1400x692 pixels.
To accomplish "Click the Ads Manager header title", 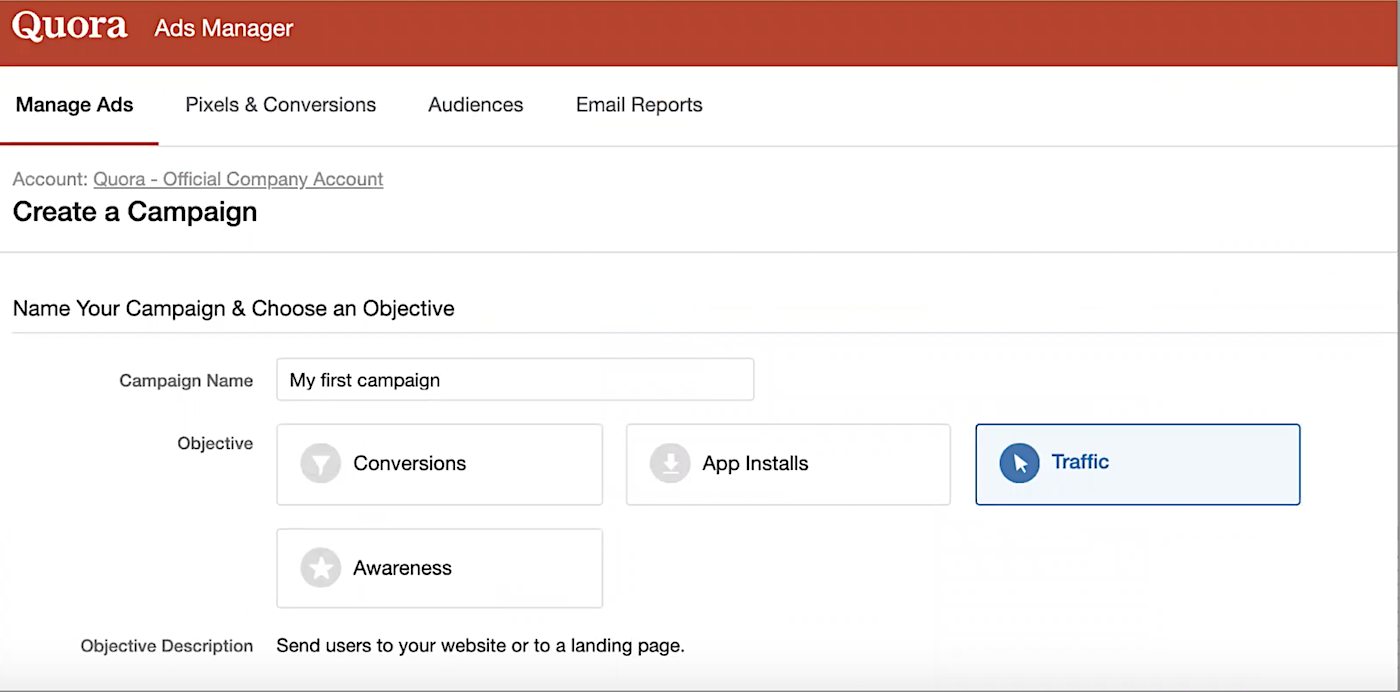I will pos(224,28).
